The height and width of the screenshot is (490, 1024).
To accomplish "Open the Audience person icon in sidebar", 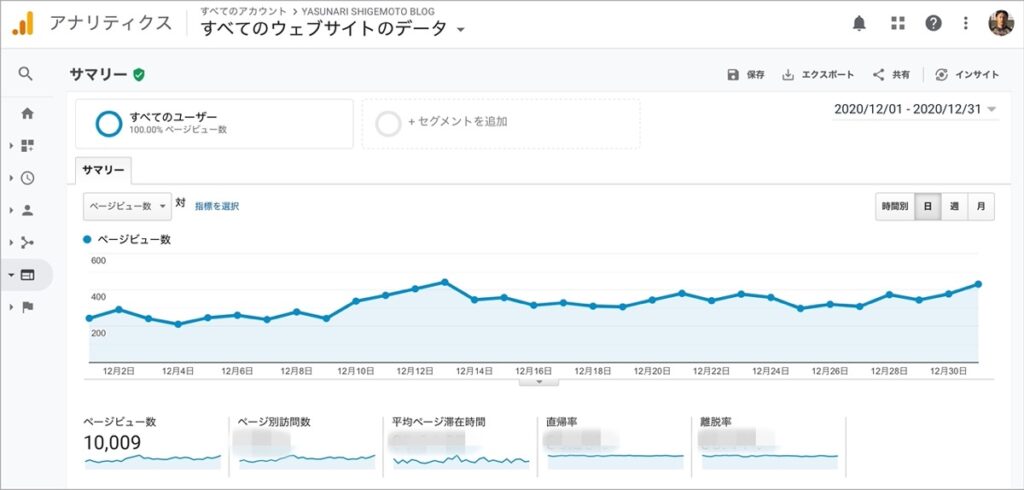I will click(27, 210).
